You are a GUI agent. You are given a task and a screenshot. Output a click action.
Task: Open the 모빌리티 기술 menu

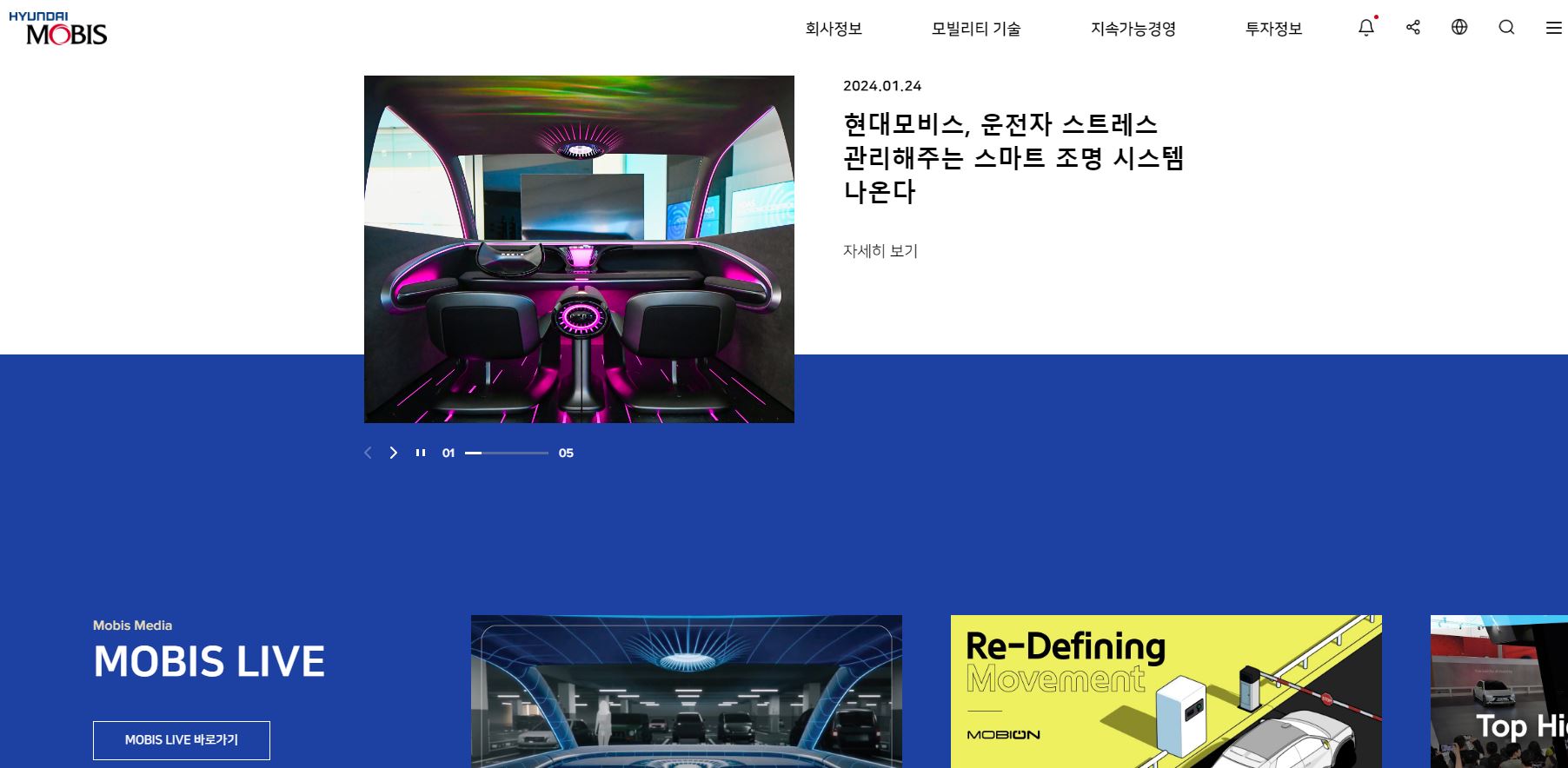[x=976, y=29]
